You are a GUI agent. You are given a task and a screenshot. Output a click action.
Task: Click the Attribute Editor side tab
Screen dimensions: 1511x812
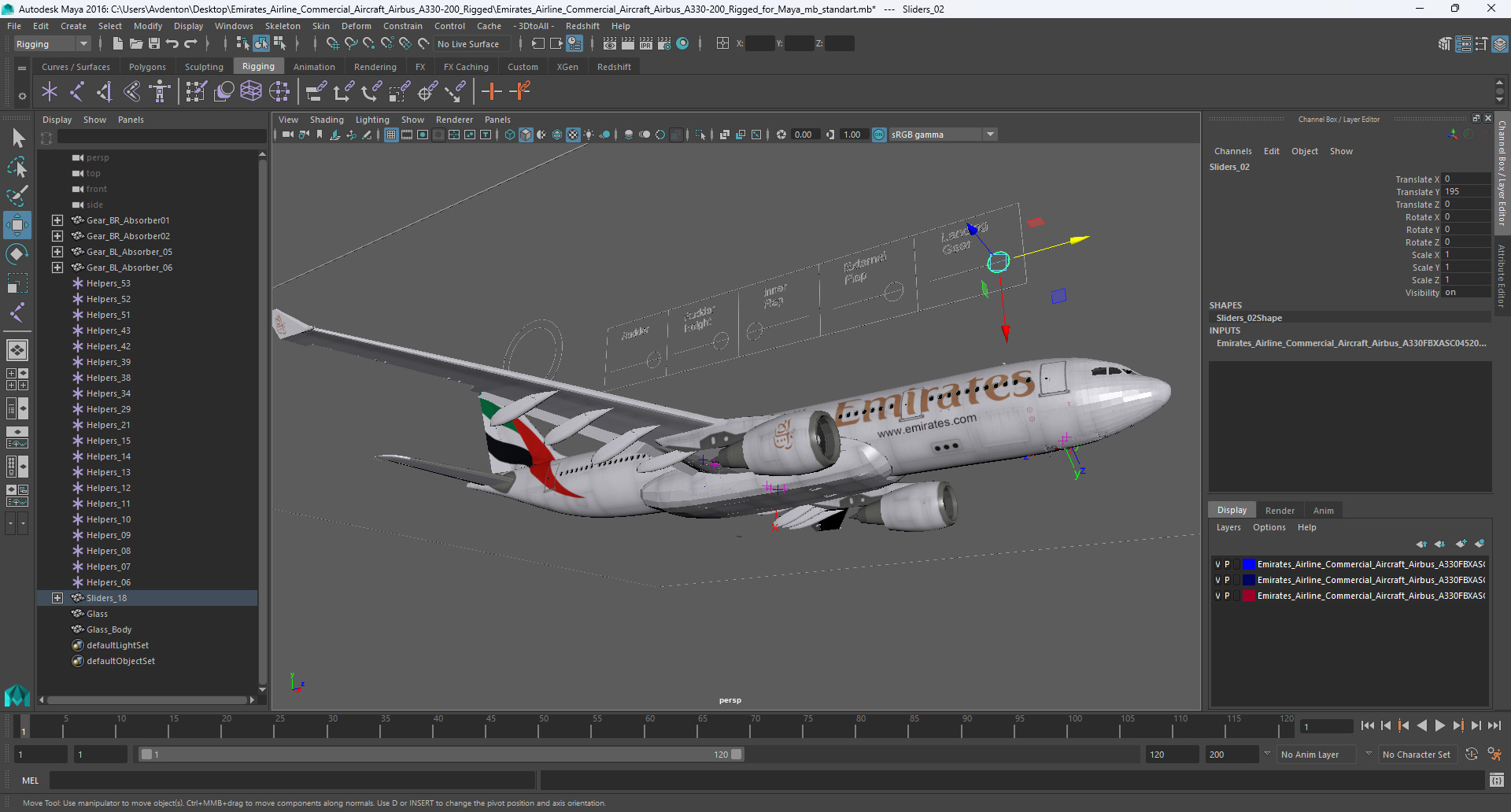tap(1502, 275)
